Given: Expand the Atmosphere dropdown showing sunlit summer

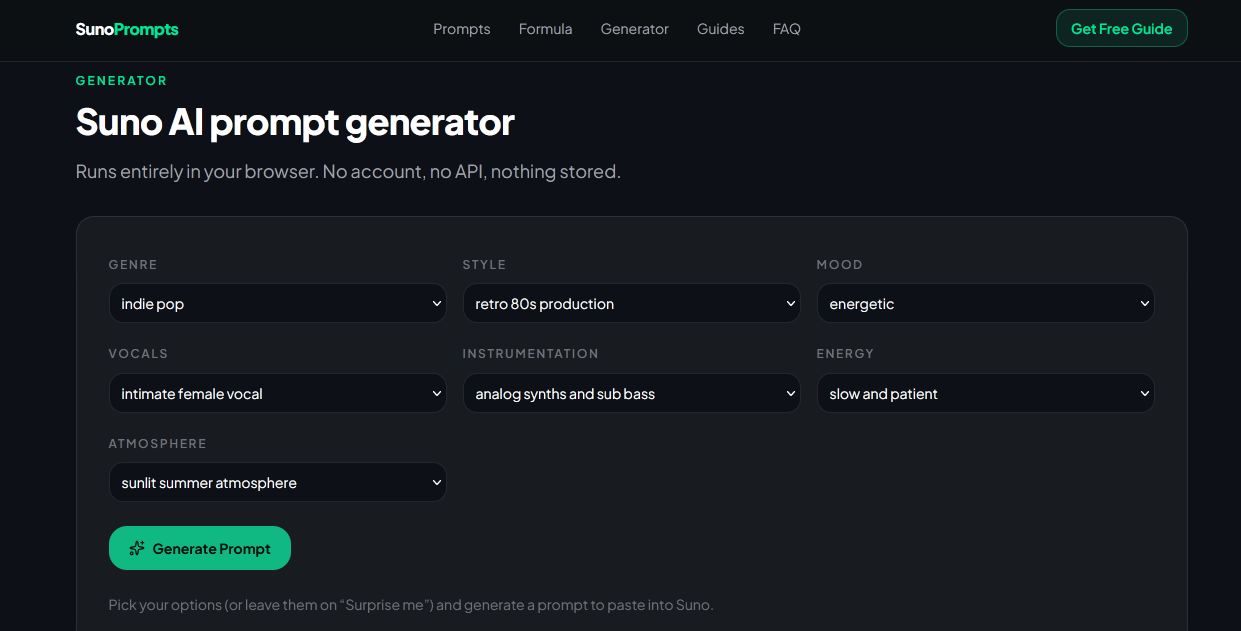Looking at the screenshot, I should tap(277, 482).
